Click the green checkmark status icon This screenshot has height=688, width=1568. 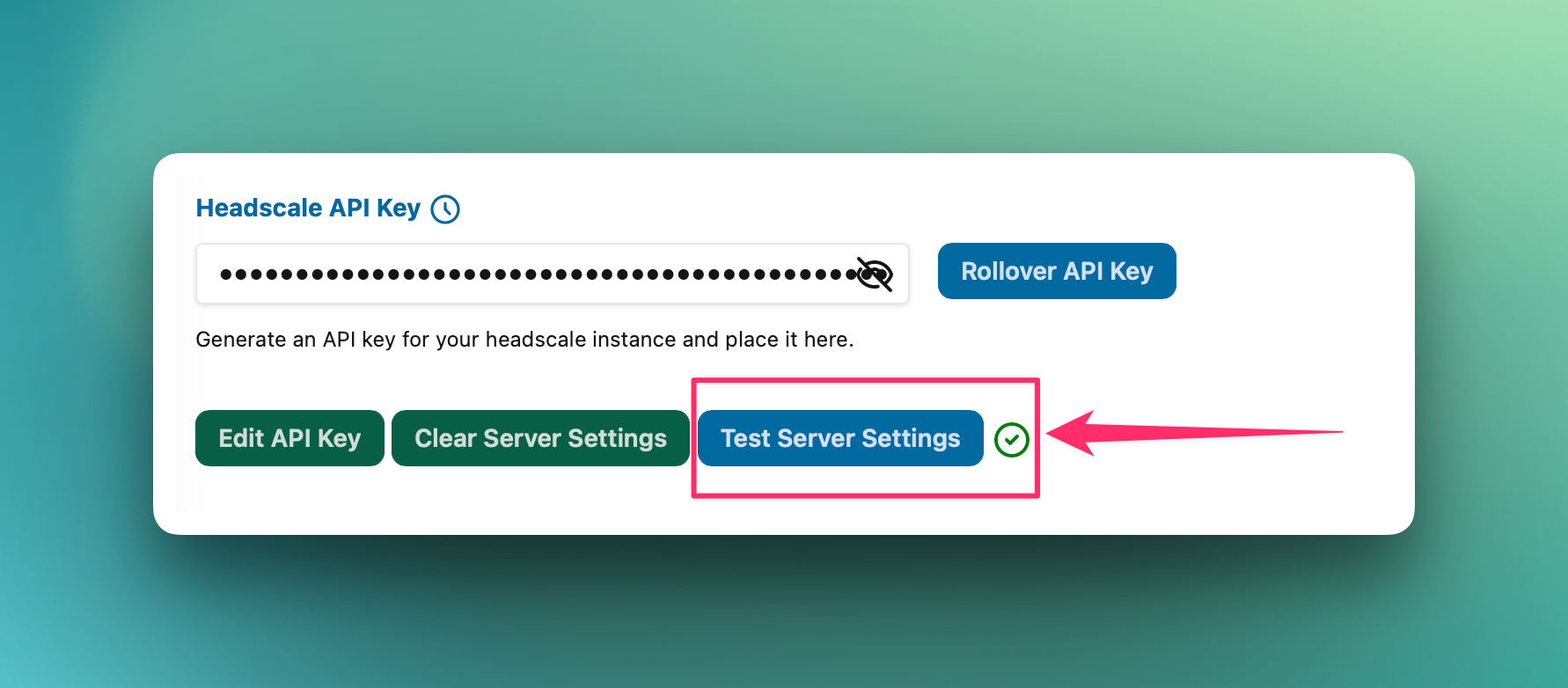pos(1012,440)
